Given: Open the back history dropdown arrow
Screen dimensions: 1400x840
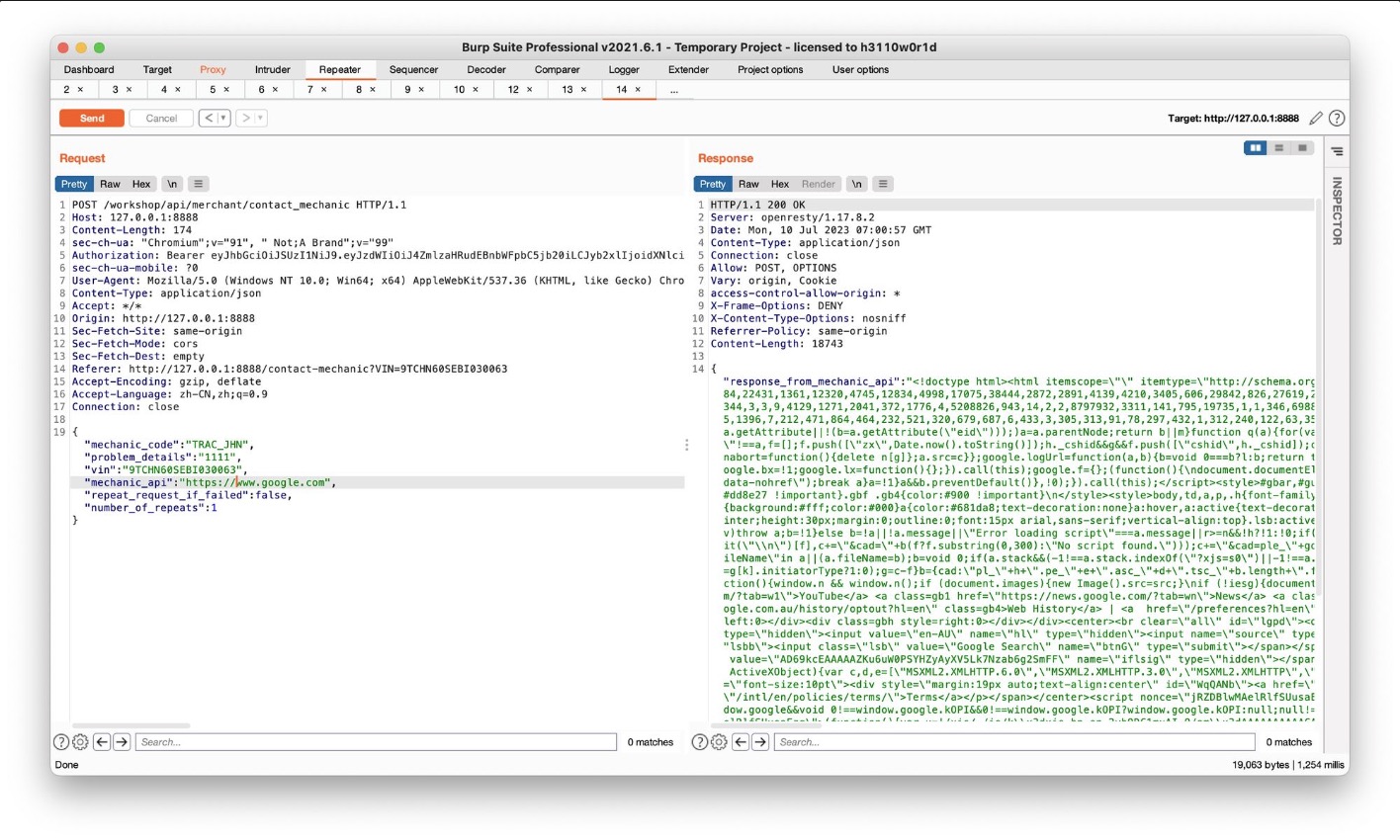Looking at the screenshot, I should point(223,119).
